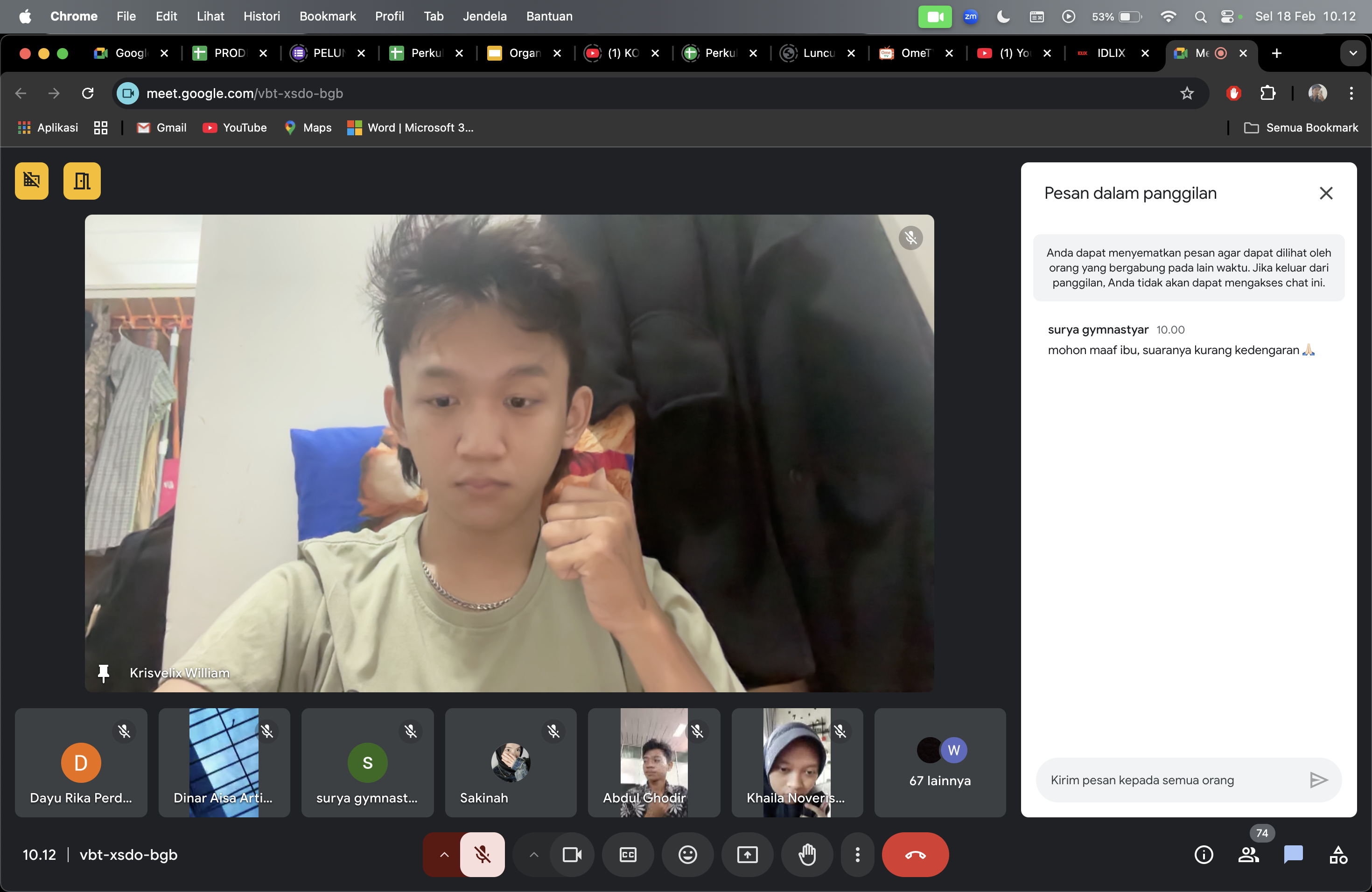Open the Bookmark menu in menu bar
Image resolution: width=1372 pixels, height=892 pixels.
327,16
